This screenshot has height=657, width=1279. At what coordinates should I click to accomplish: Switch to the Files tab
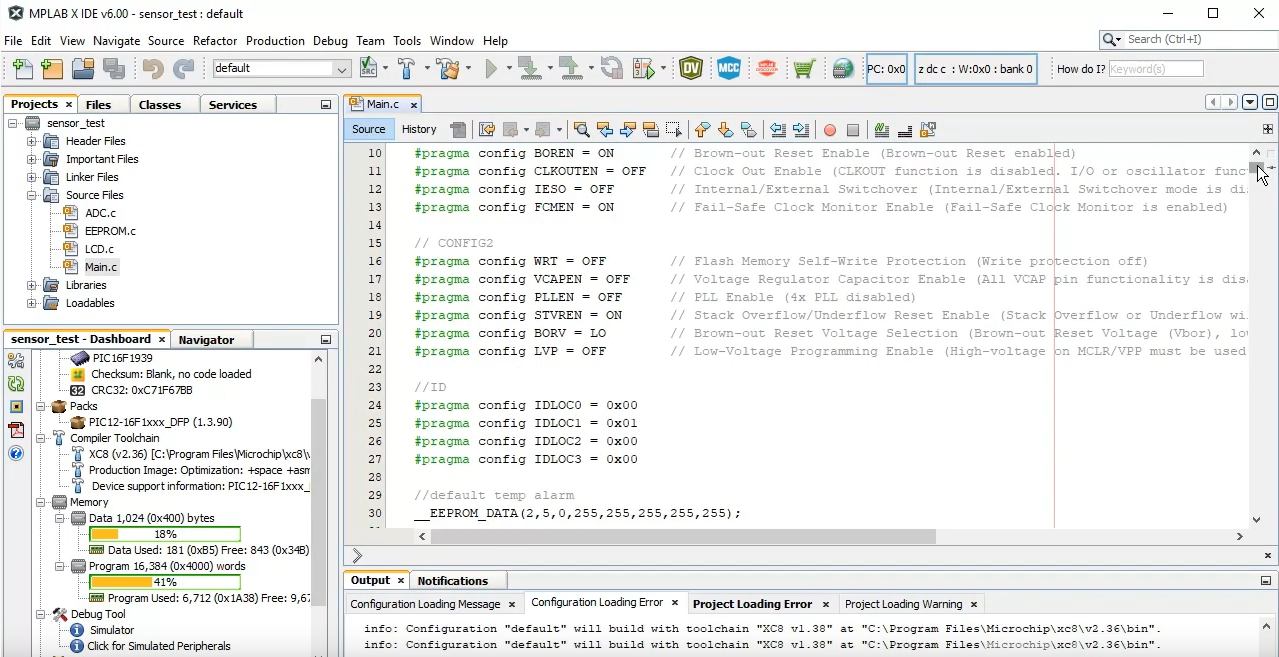pyautogui.click(x=98, y=104)
